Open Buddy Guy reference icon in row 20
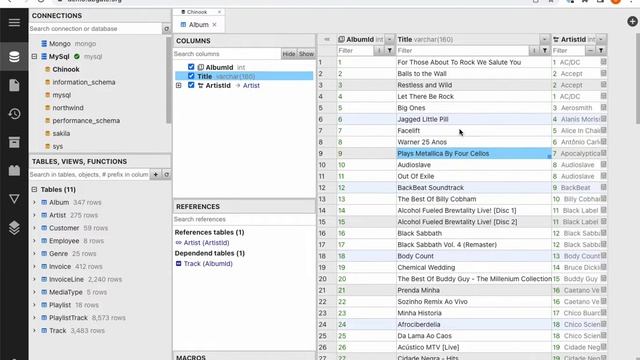The width and height of the screenshot is (640, 360). (603, 279)
